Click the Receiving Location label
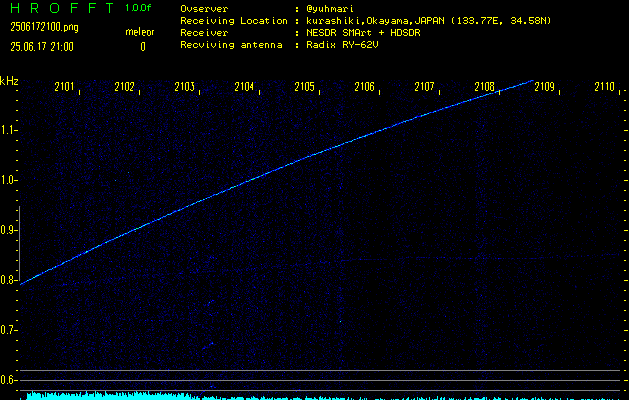 click(234, 21)
